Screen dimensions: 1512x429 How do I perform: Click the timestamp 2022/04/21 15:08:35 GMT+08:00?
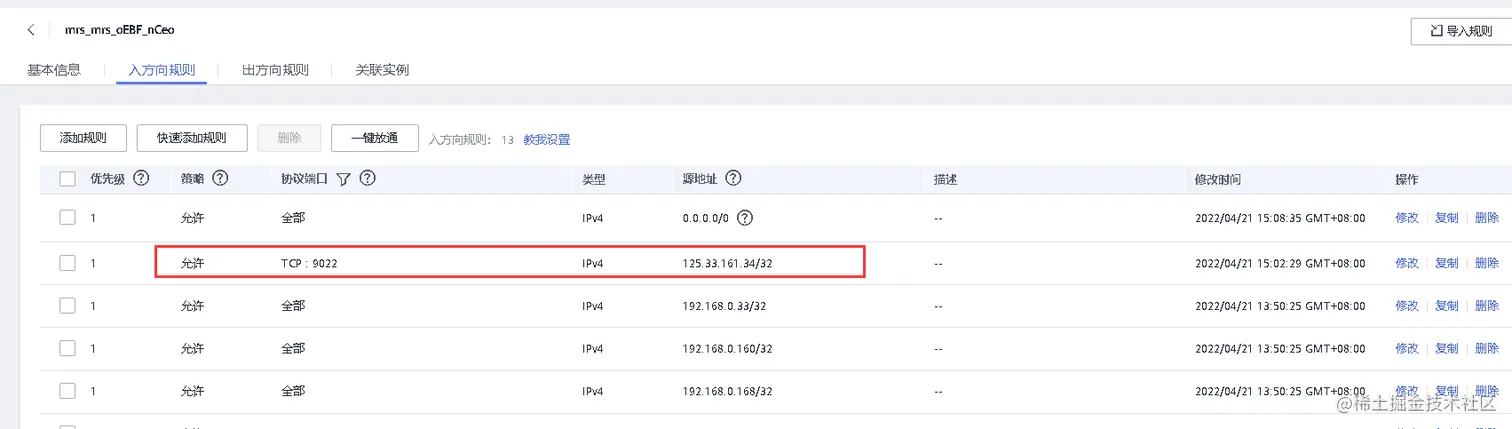pyautogui.click(x=1280, y=218)
